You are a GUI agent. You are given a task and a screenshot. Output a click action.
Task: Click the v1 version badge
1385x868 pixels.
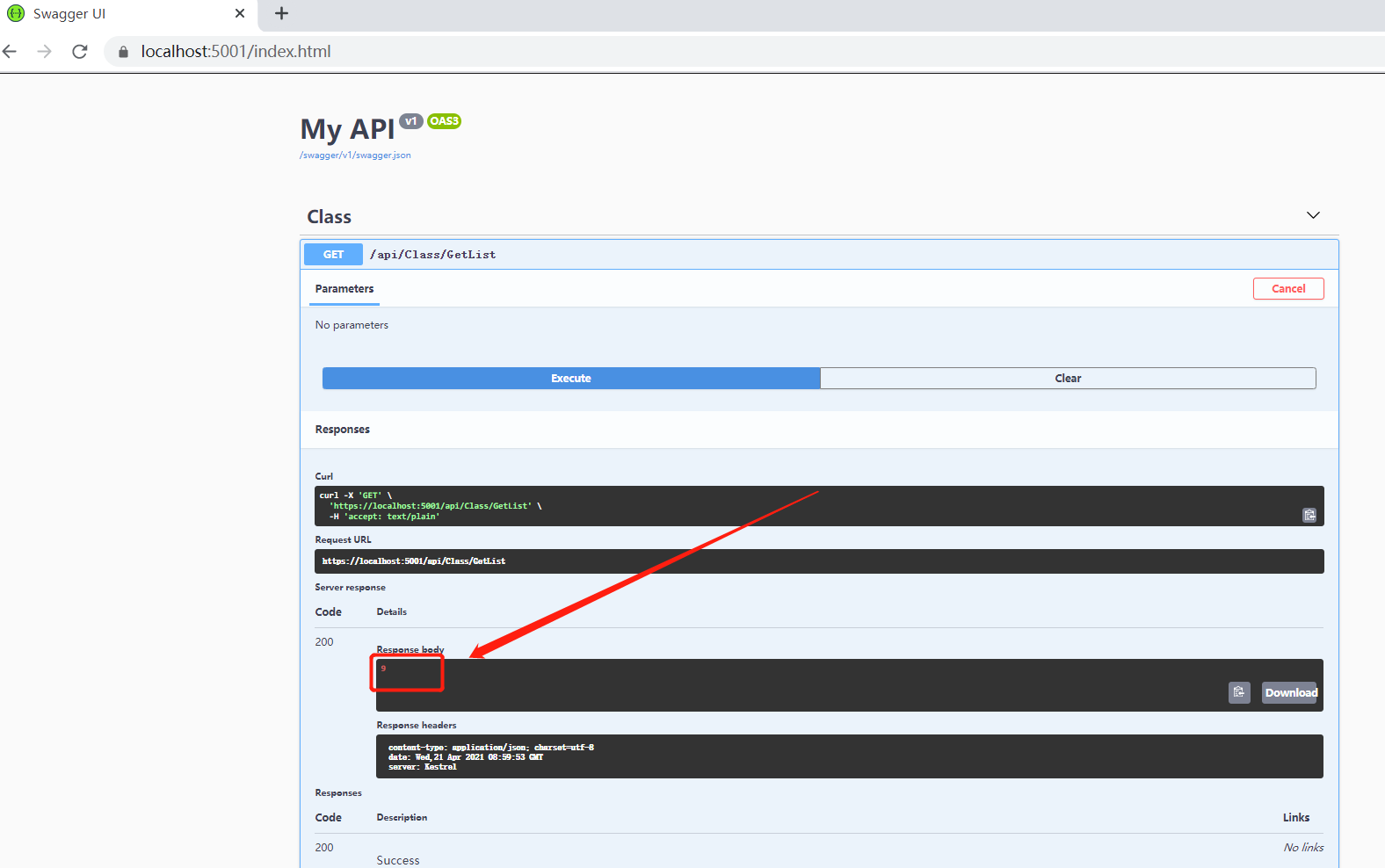410,121
